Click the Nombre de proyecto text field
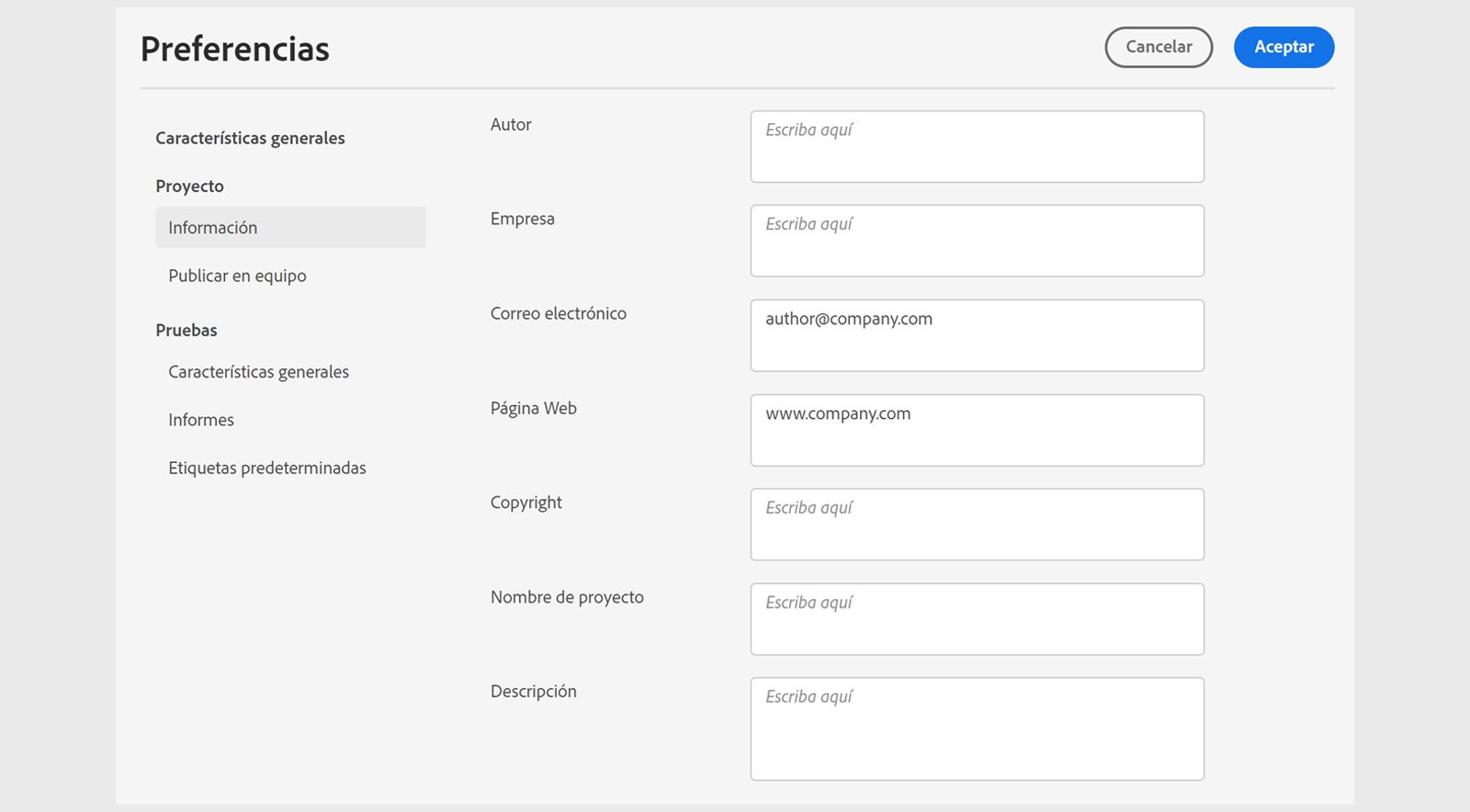Viewport: 1470px width, 812px height. pos(977,619)
